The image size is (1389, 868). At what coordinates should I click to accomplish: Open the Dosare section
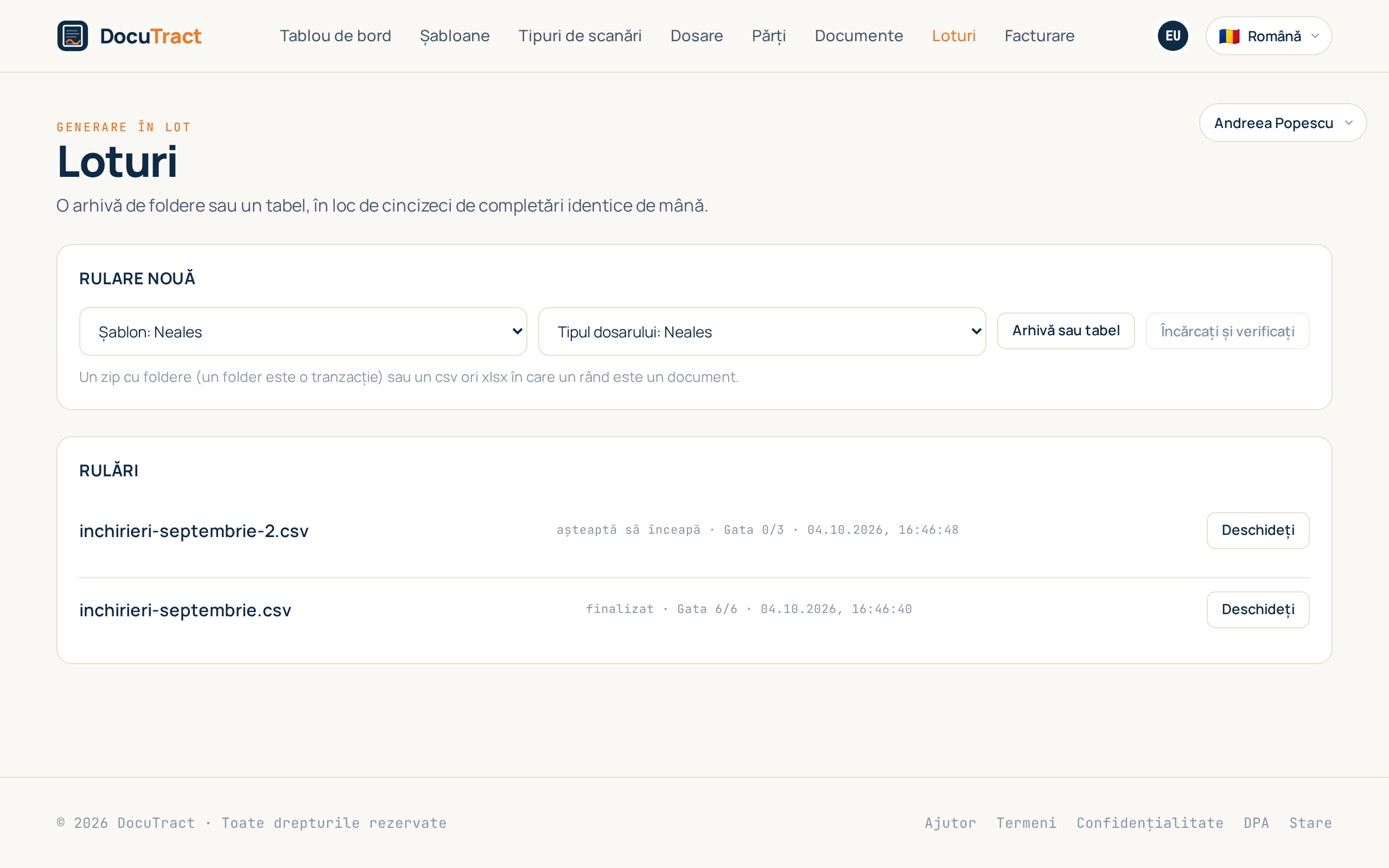[x=696, y=36]
